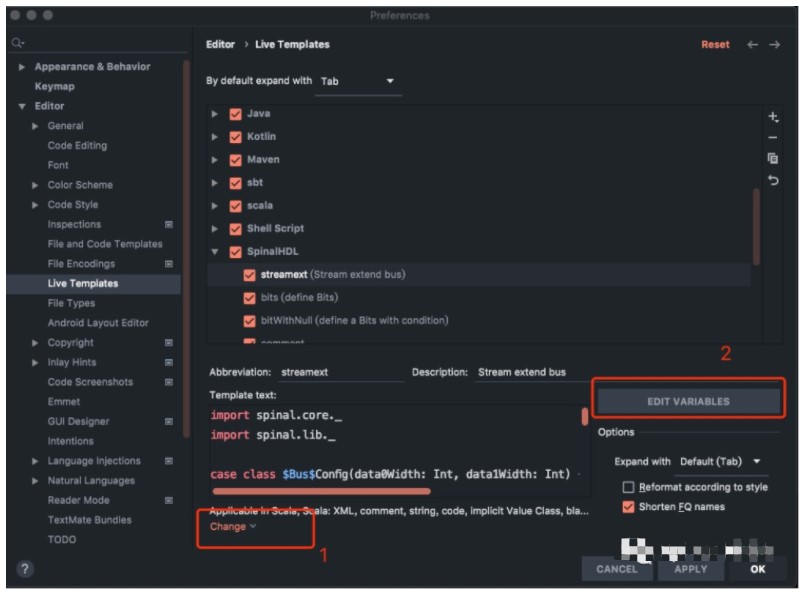Click the project-level icon beside GUI Designer
802x592 pixels.
(x=169, y=421)
